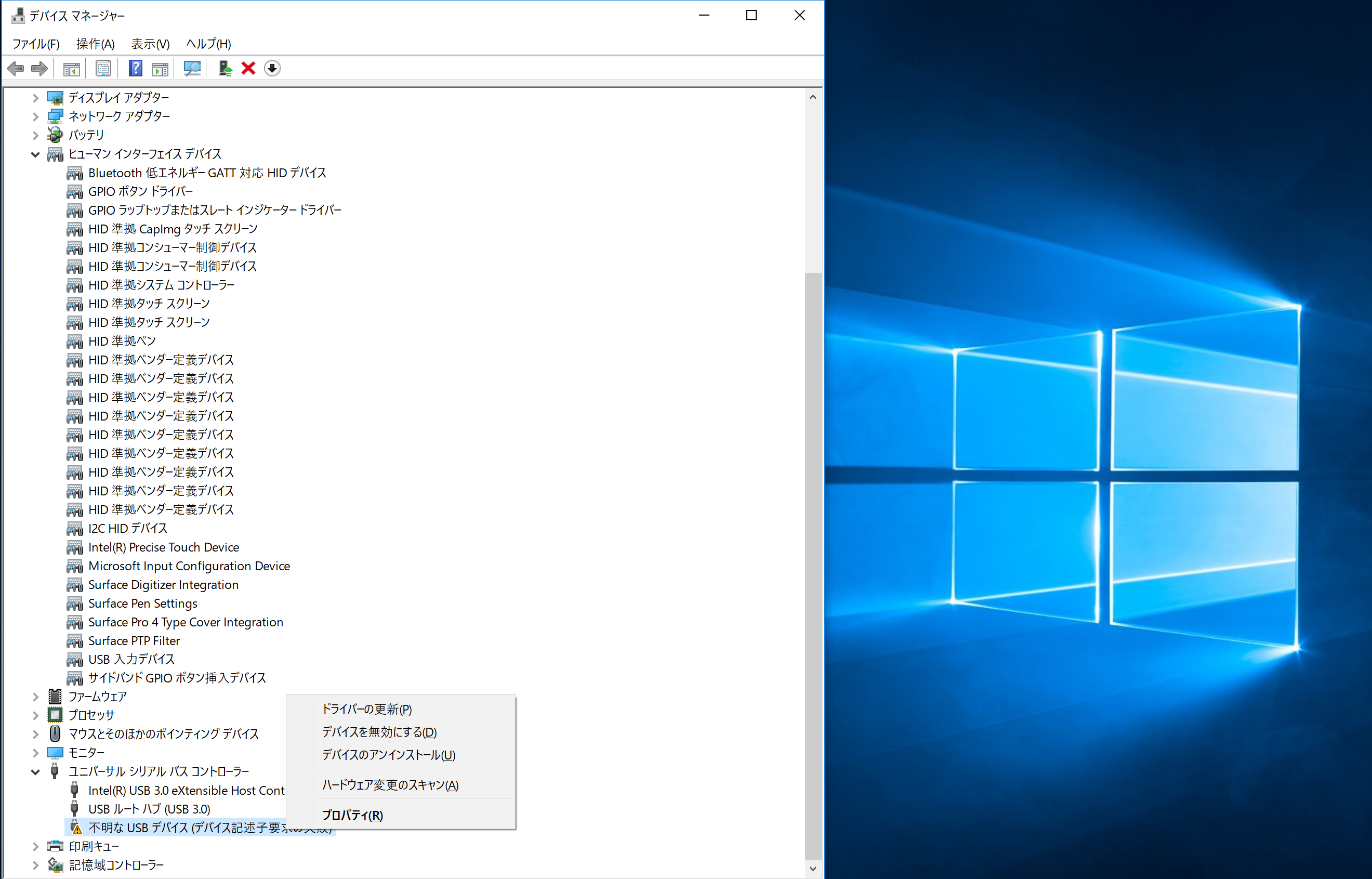Click the Back arrow toolbar icon
This screenshot has width=1372, height=879.
16,69
